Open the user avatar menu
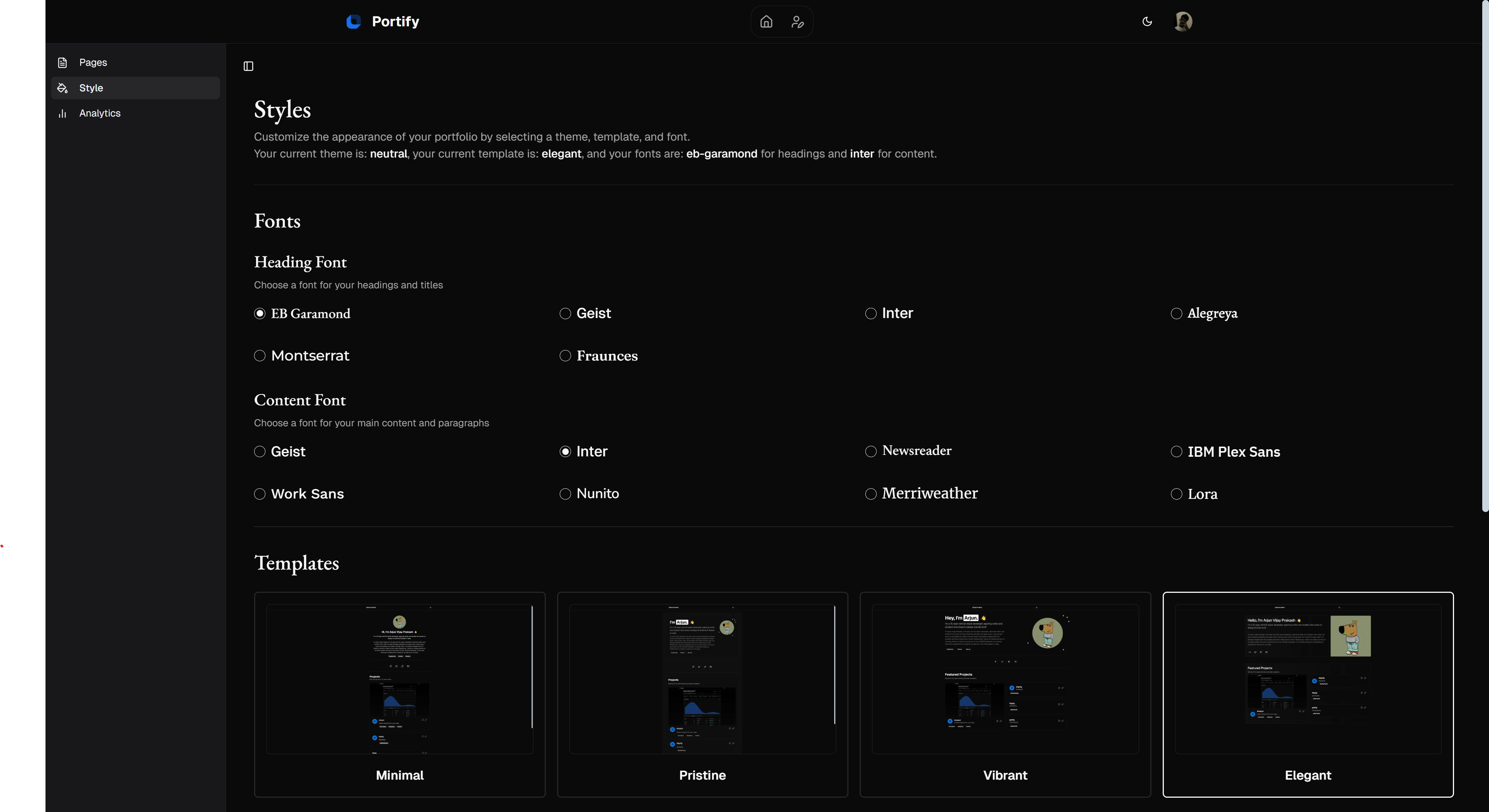Image resolution: width=1489 pixels, height=812 pixels. (1183, 21)
